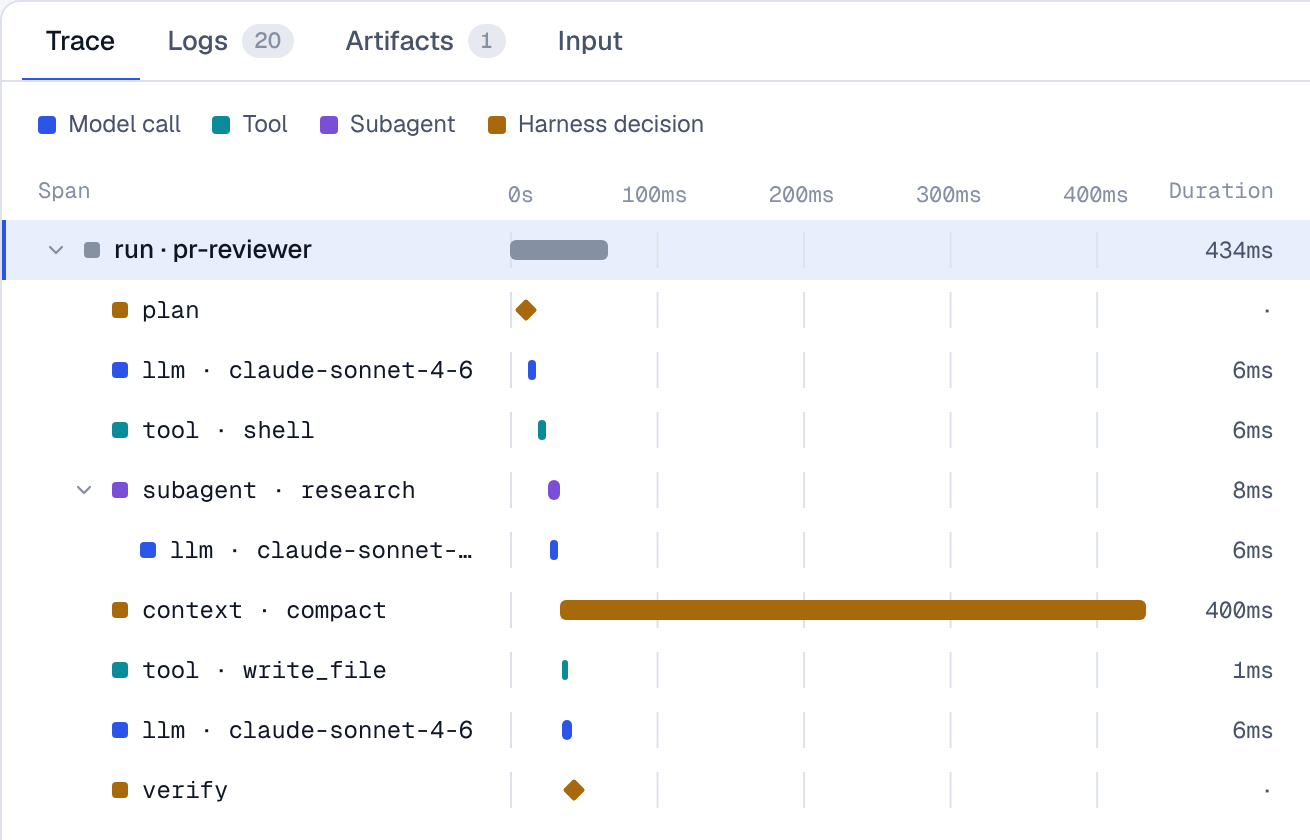Select the "plan" span name
1310x840 pixels.
click(x=171, y=310)
